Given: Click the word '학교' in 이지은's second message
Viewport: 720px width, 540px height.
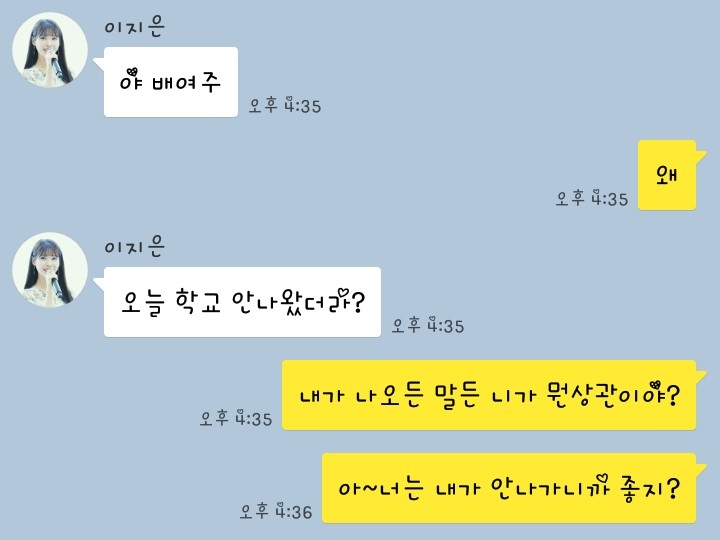Looking at the screenshot, I should 198,302.
